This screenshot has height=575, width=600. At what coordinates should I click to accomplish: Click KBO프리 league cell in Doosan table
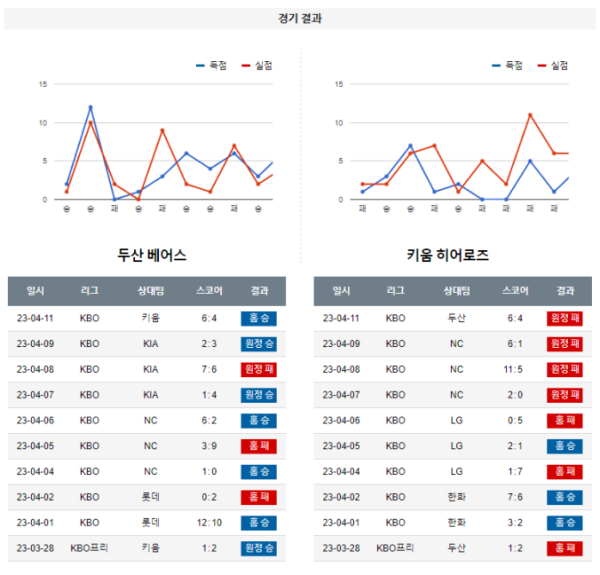pyautogui.click(x=90, y=548)
